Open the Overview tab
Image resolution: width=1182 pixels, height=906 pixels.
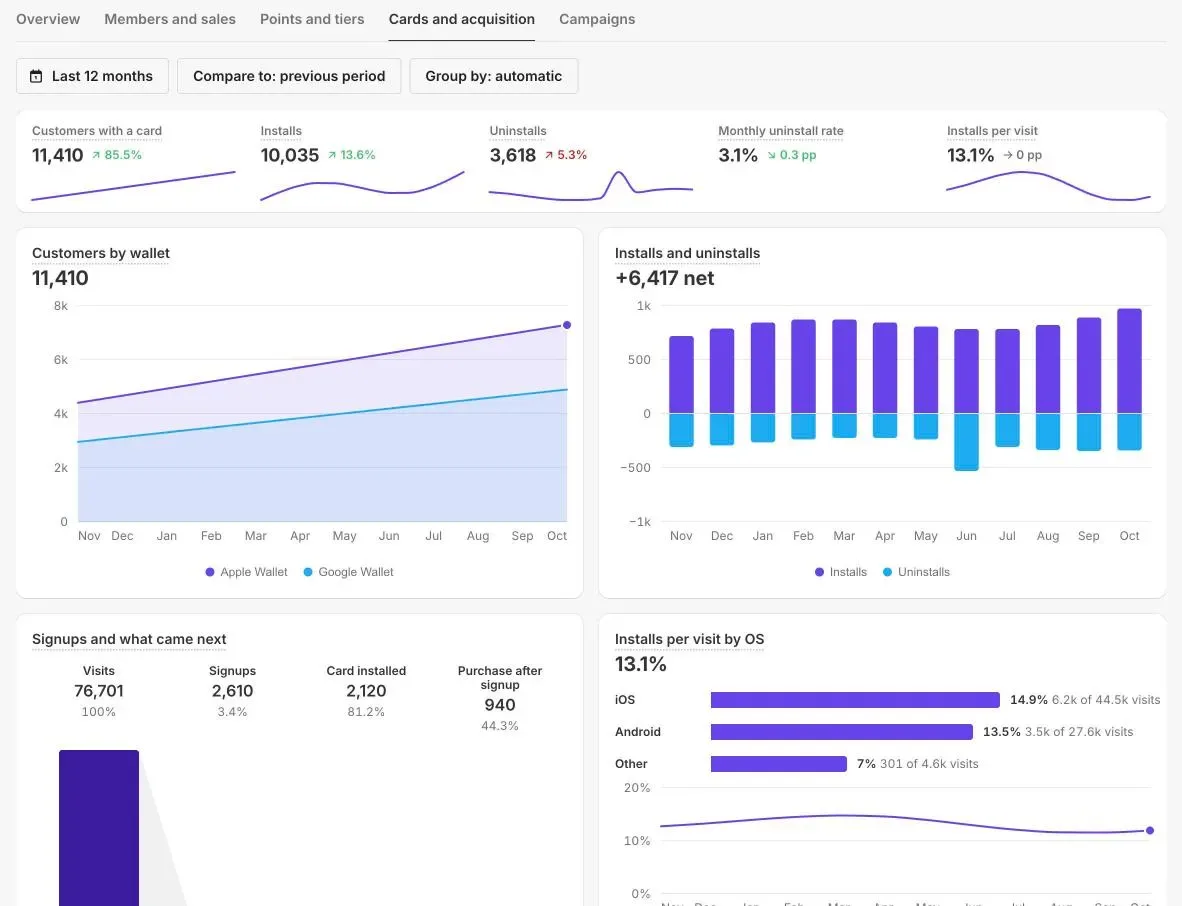click(x=47, y=19)
